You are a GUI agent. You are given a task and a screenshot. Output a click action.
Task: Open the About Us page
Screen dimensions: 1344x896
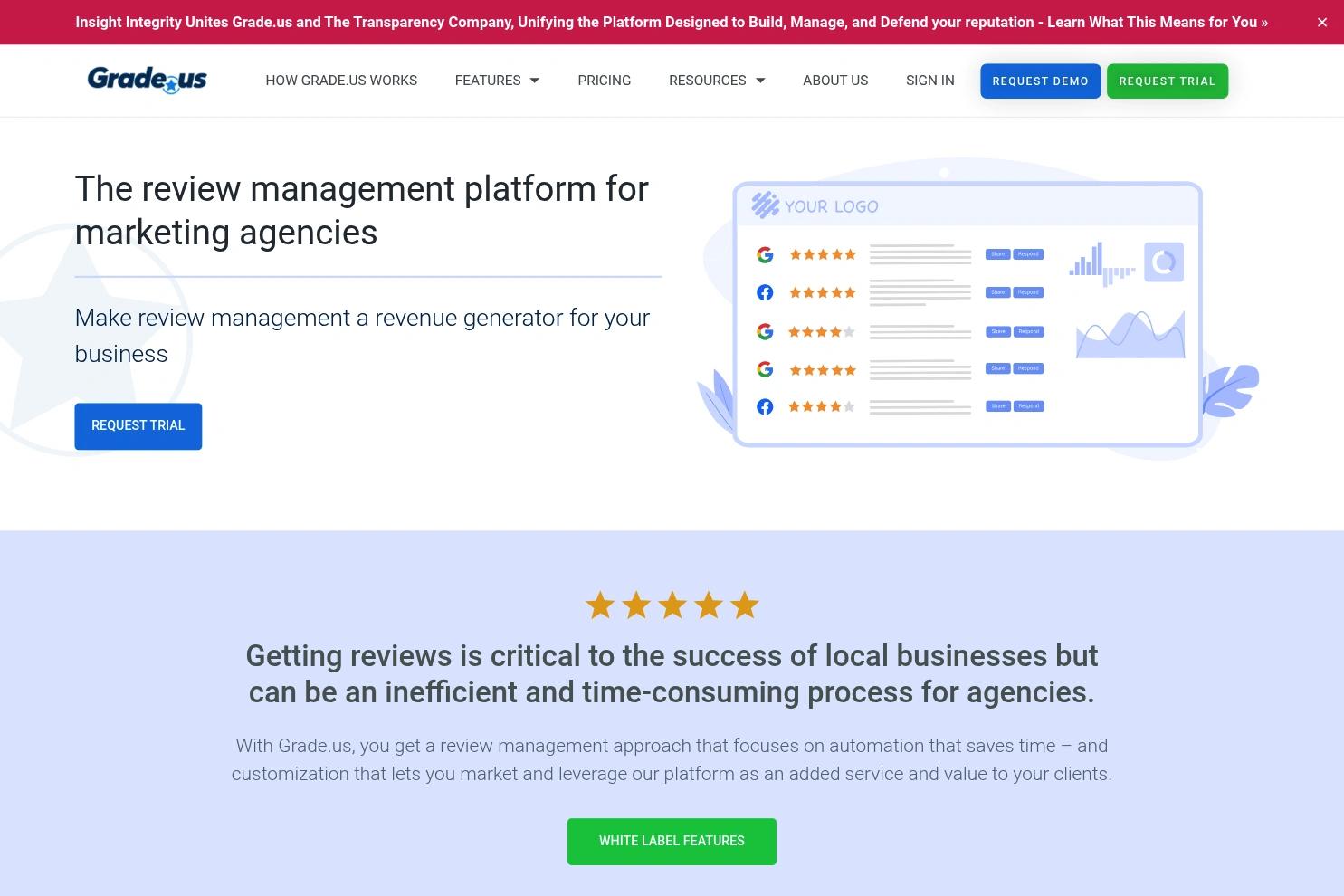pyautogui.click(x=835, y=81)
